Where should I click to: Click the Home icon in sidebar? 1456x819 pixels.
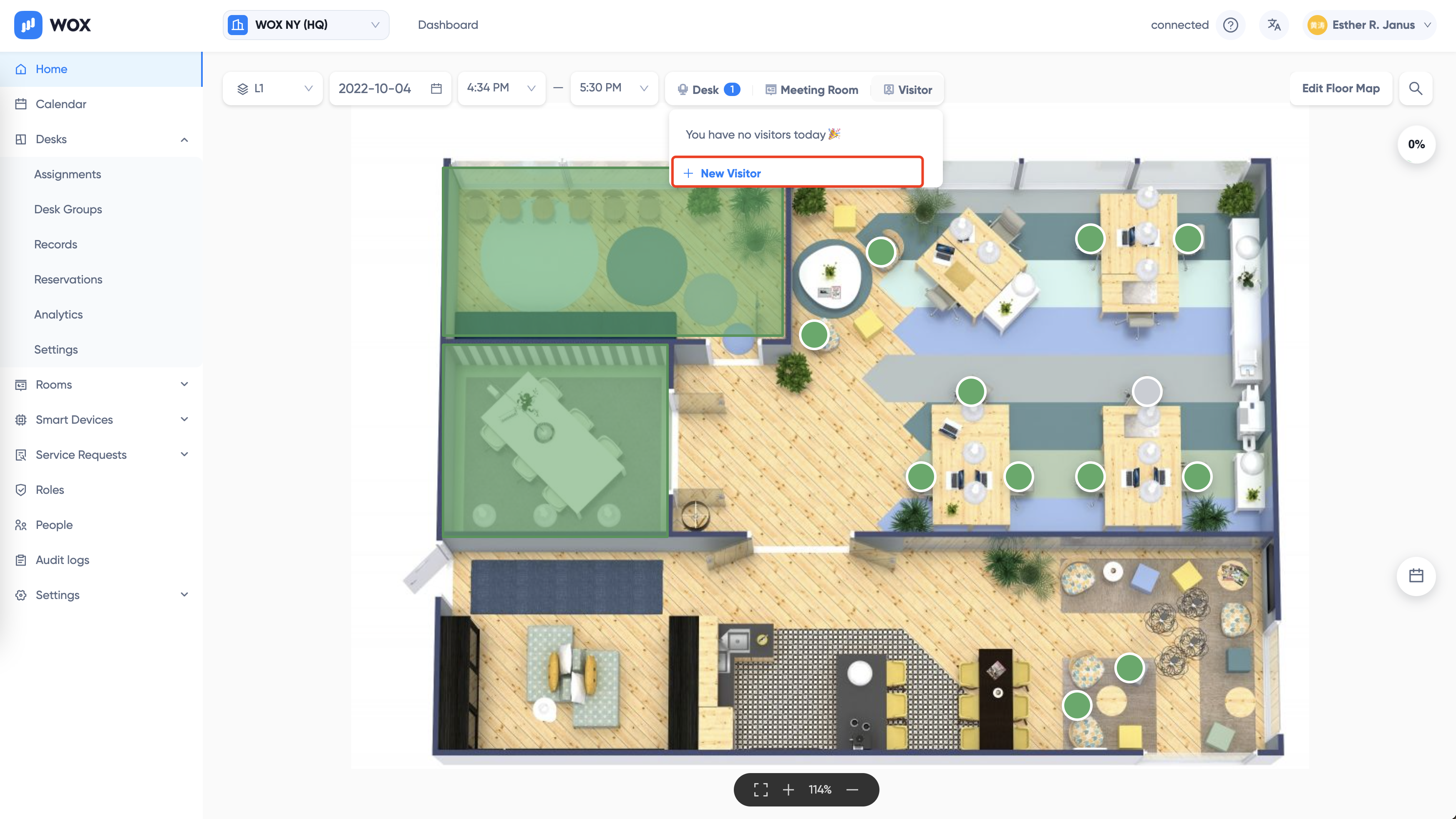pos(21,69)
